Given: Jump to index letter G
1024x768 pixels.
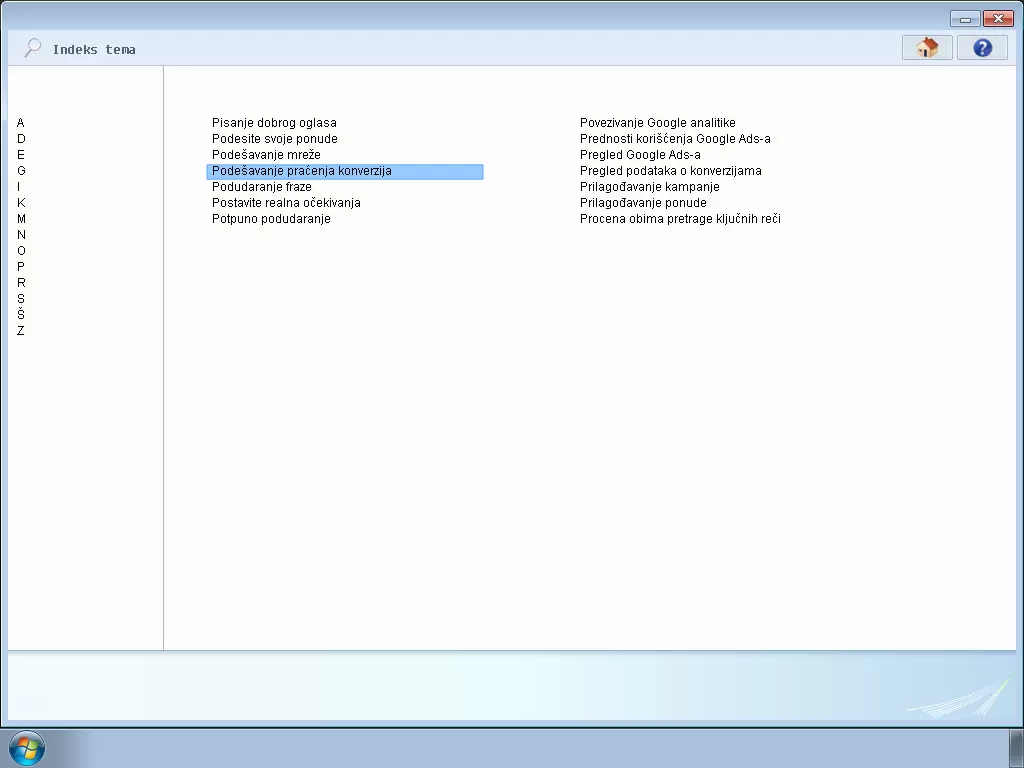Looking at the screenshot, I should (x=22, y=170).
